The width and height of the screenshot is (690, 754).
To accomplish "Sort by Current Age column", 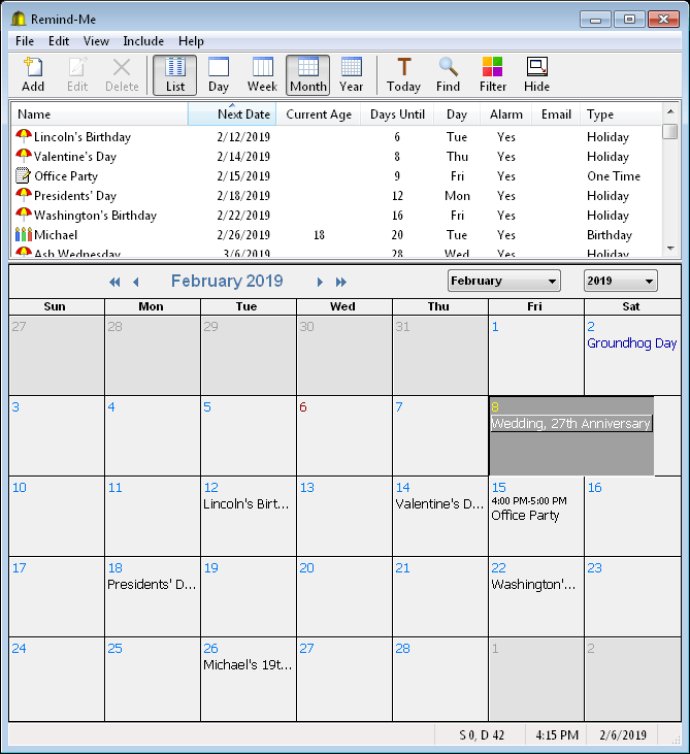I will (318, 114).
